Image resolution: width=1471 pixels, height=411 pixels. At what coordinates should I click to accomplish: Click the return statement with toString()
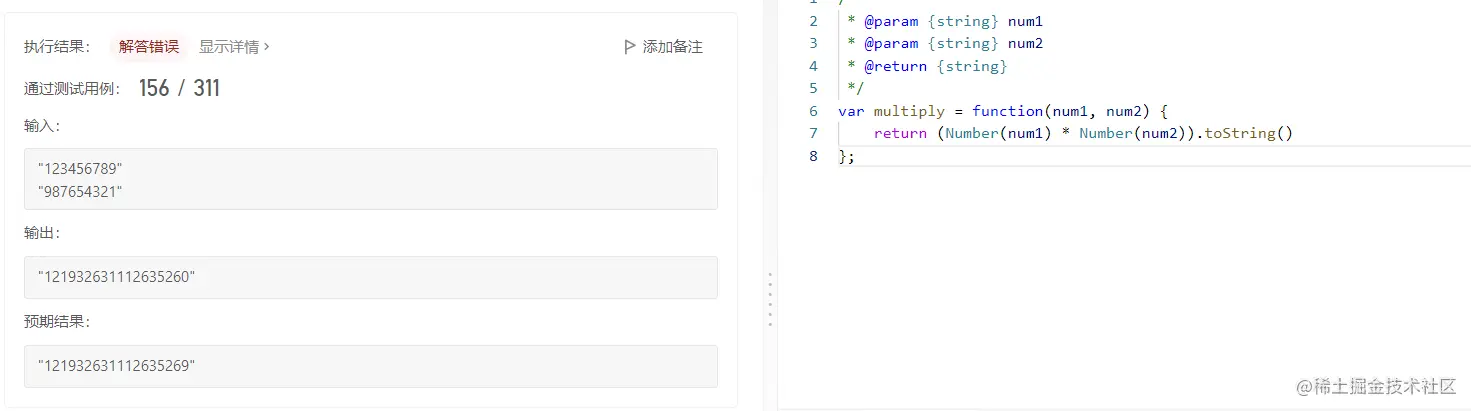click(x=1083, y=133)
